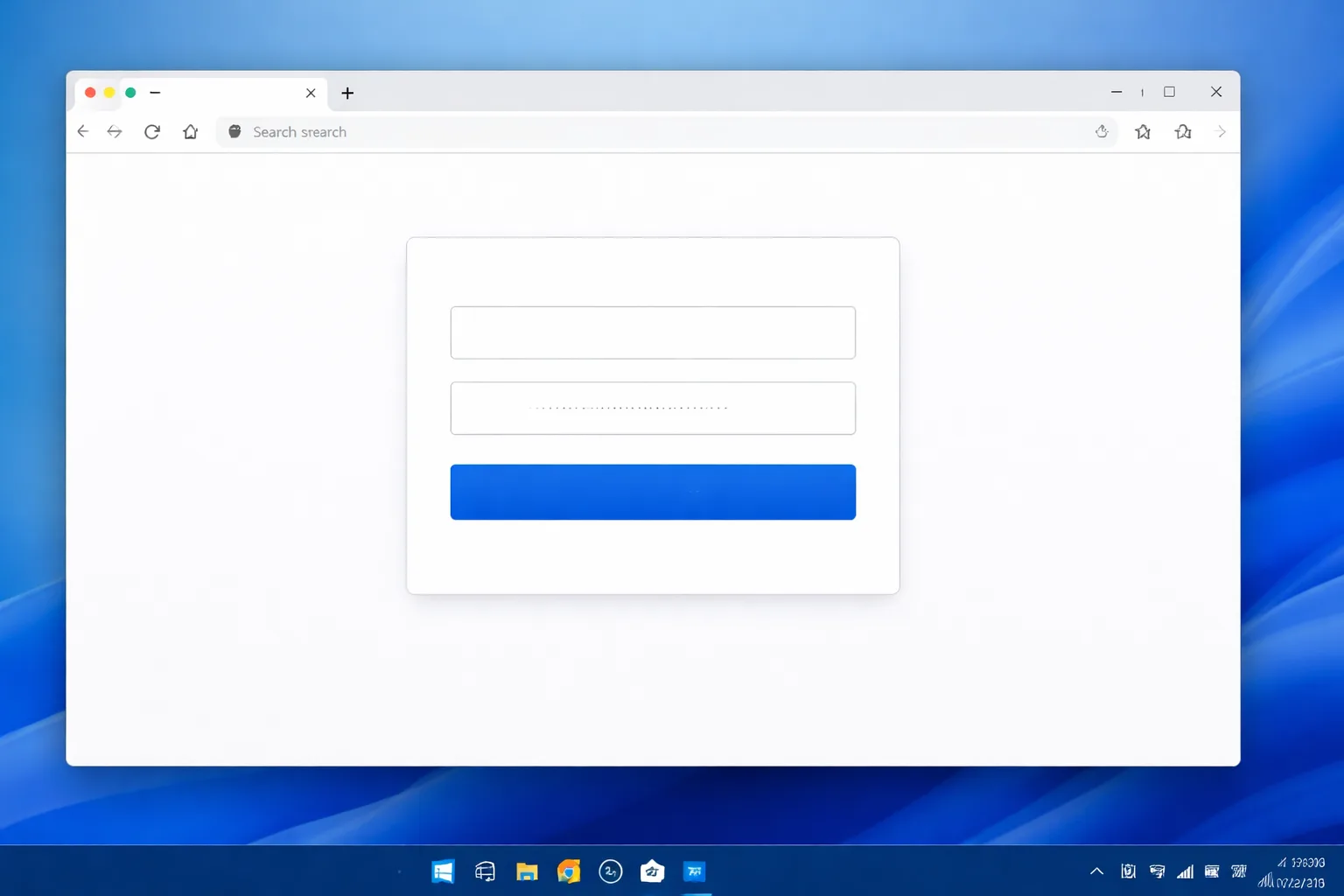The image size is (1344, 896).
Task: Click the empty username field in login form
Action: point(653,332)
